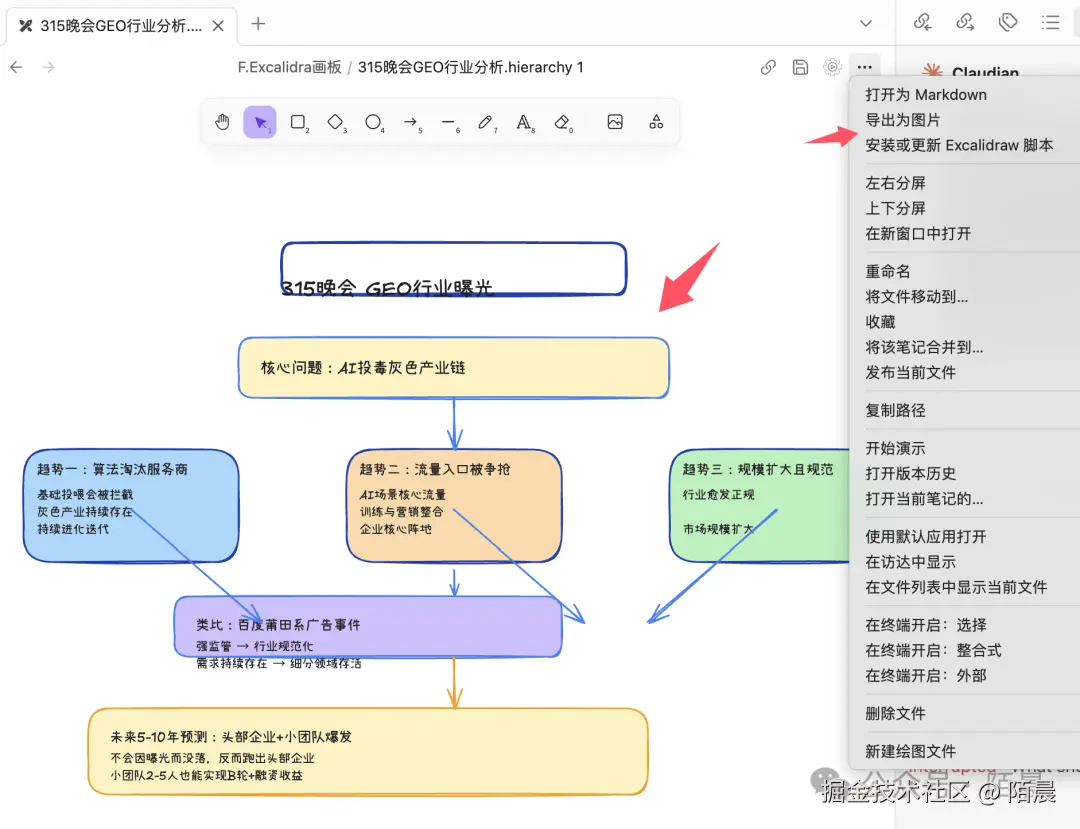Select the Rectangle shape tool
This screenshot has height=829, width=1080.
(x=298, y=122)
